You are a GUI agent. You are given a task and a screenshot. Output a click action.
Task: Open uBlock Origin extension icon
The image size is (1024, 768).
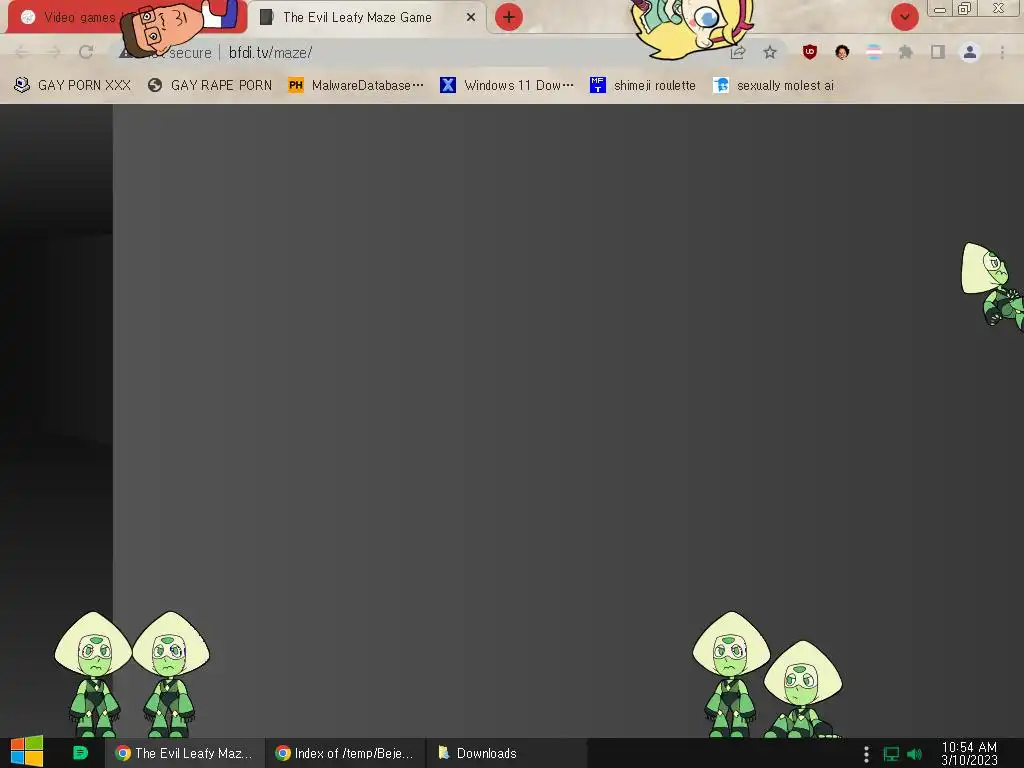(810, 52)
